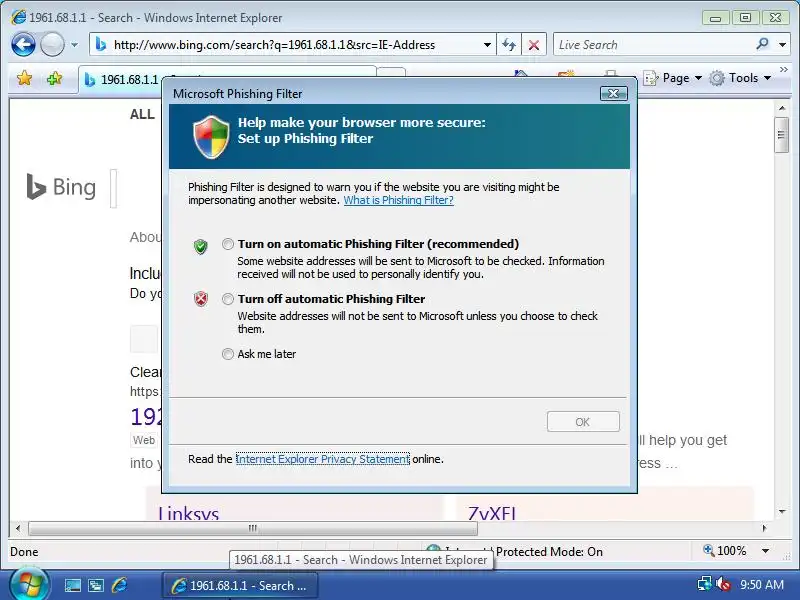Screen dimensions: 800x600
Task: Click the network tray icon
Action: point(705,584)
